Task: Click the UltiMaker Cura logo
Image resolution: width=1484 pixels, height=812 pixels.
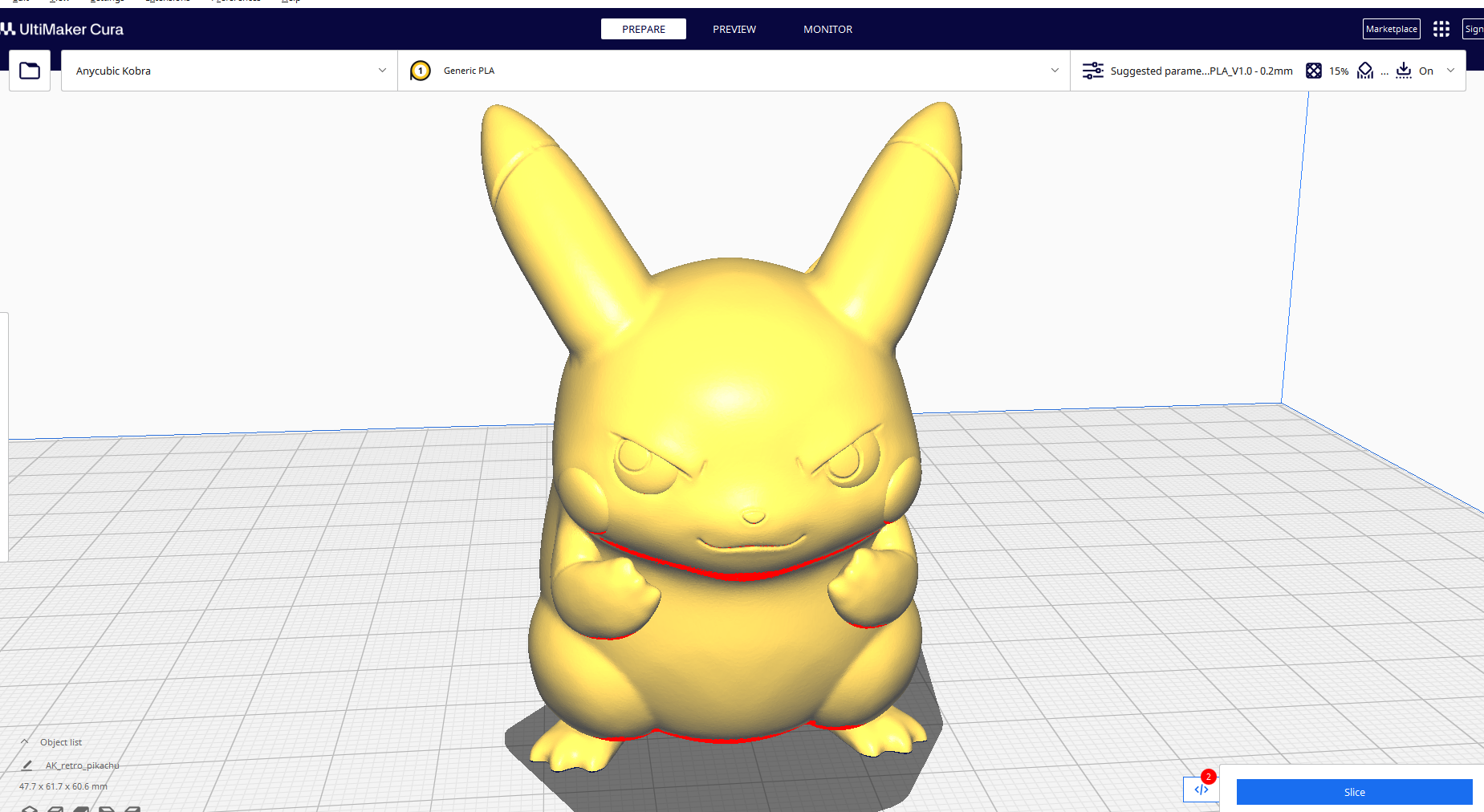Action: point(62,29)
